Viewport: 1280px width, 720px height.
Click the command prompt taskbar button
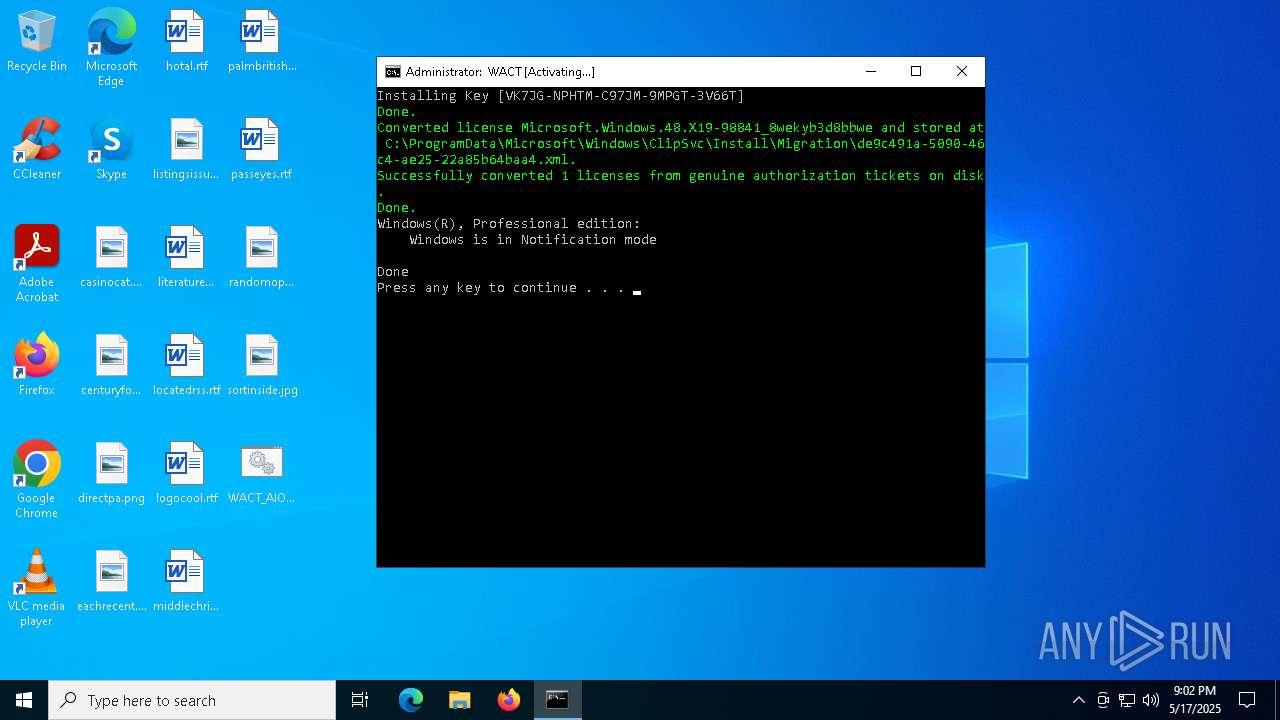557,700
